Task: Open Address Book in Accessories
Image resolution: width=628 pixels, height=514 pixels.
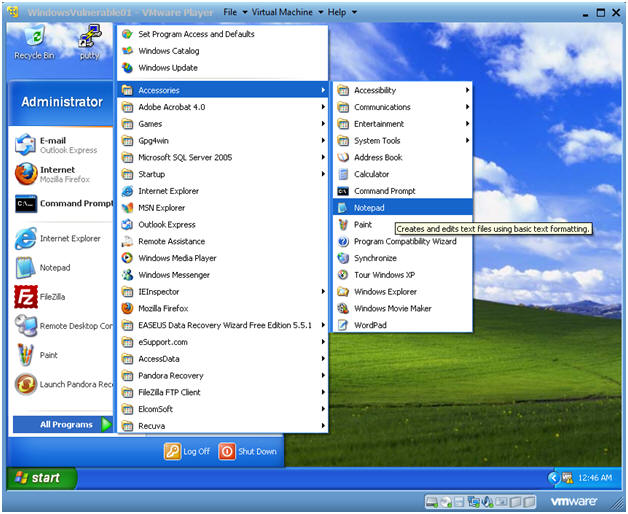Action: 403,157
